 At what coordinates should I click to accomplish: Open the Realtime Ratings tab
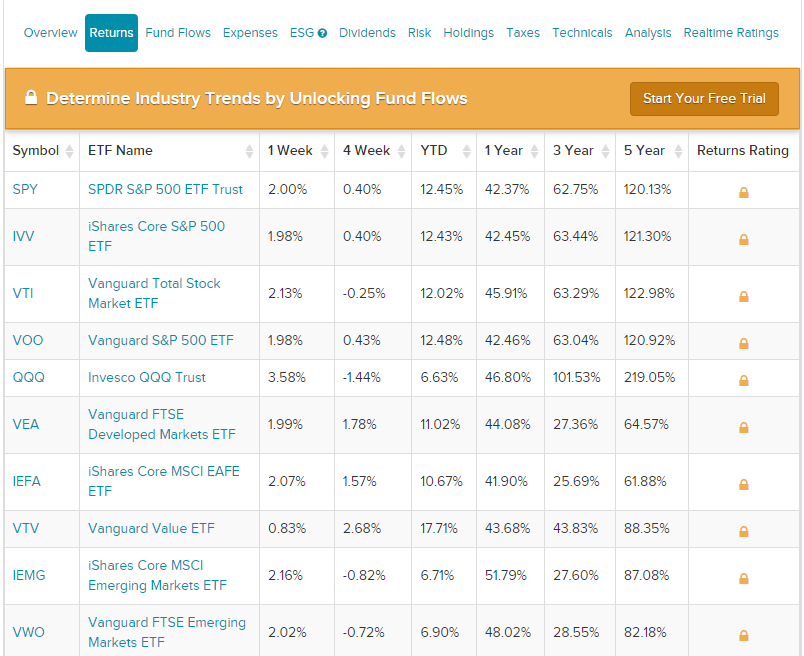pyautogui.click(x=731, y=33)
